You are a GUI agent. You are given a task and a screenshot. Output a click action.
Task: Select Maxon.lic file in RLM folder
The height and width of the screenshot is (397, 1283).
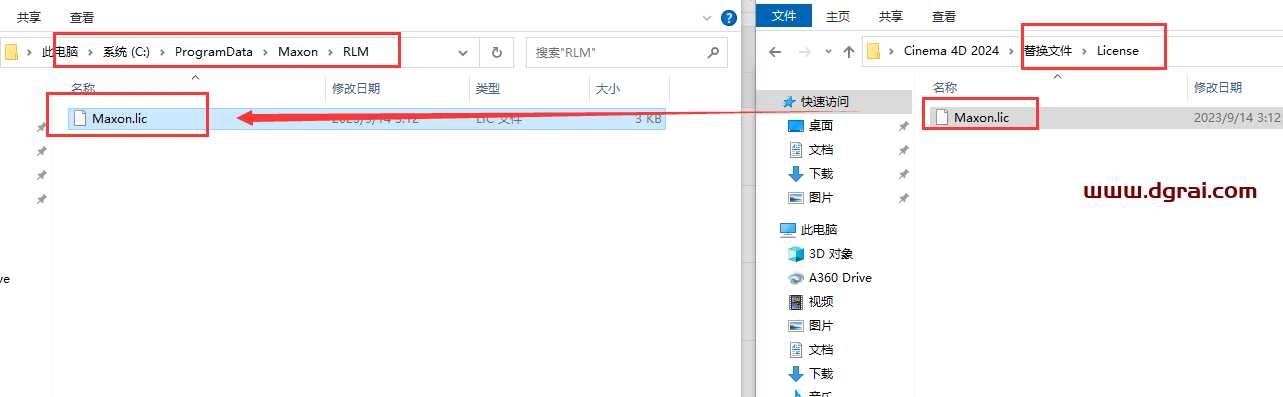(x=366, y=118)
